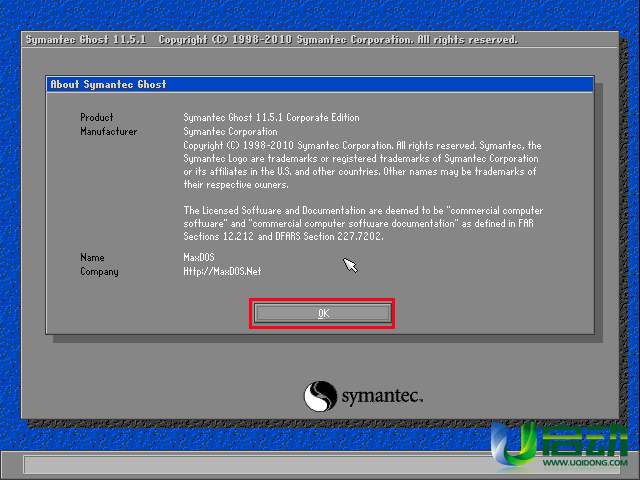Click the Symantec logo icon

(320, 396)
